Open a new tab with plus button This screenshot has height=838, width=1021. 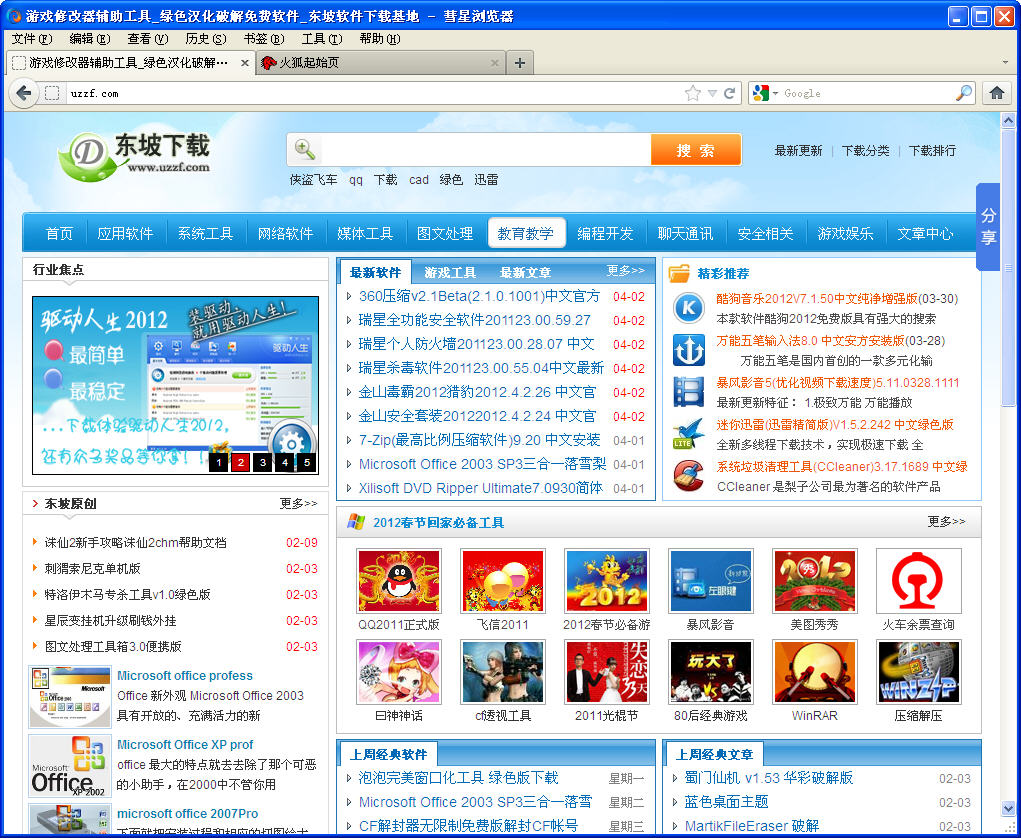(520, 63)
